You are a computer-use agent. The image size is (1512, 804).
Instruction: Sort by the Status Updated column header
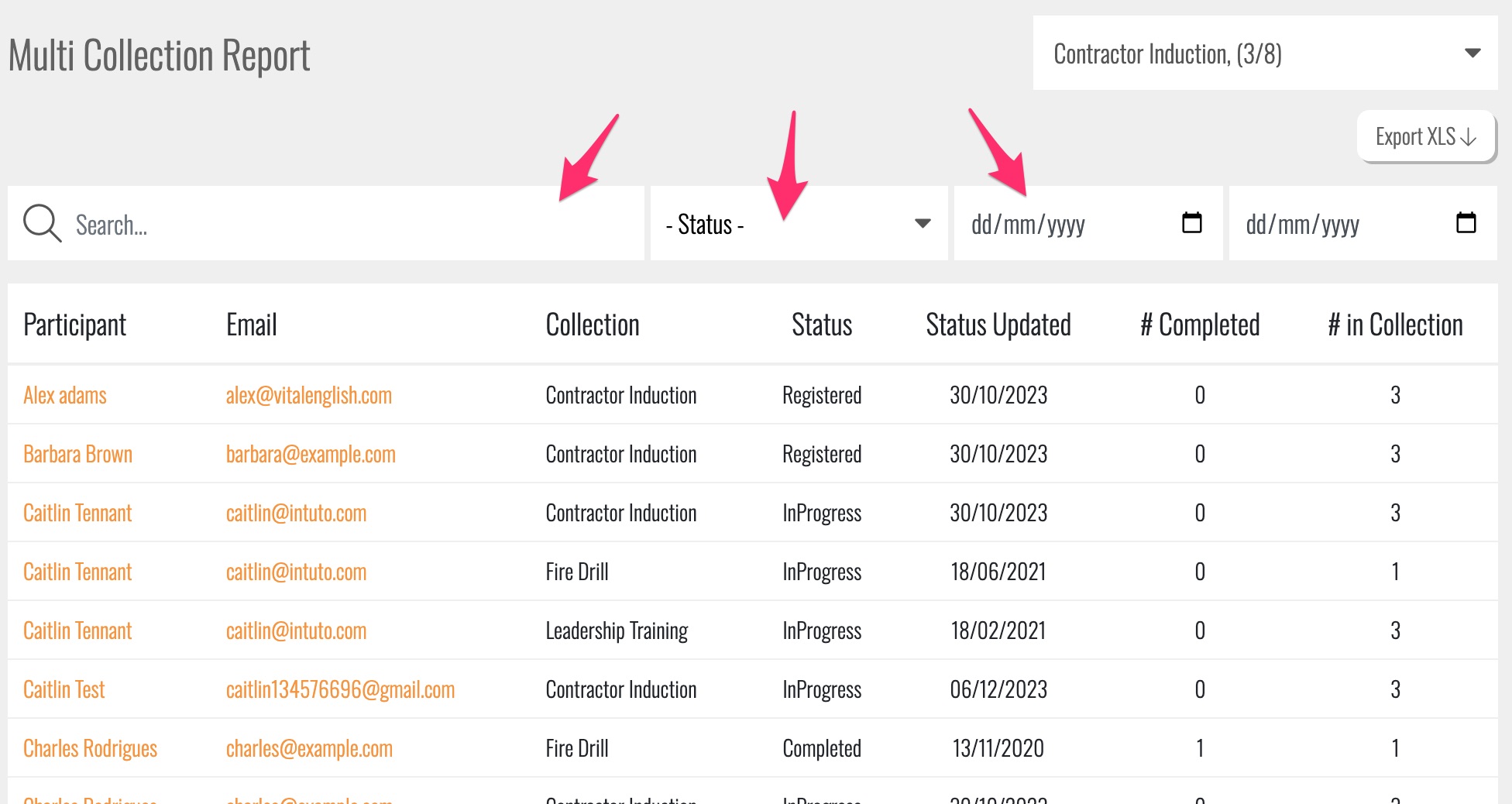point(998,325)
